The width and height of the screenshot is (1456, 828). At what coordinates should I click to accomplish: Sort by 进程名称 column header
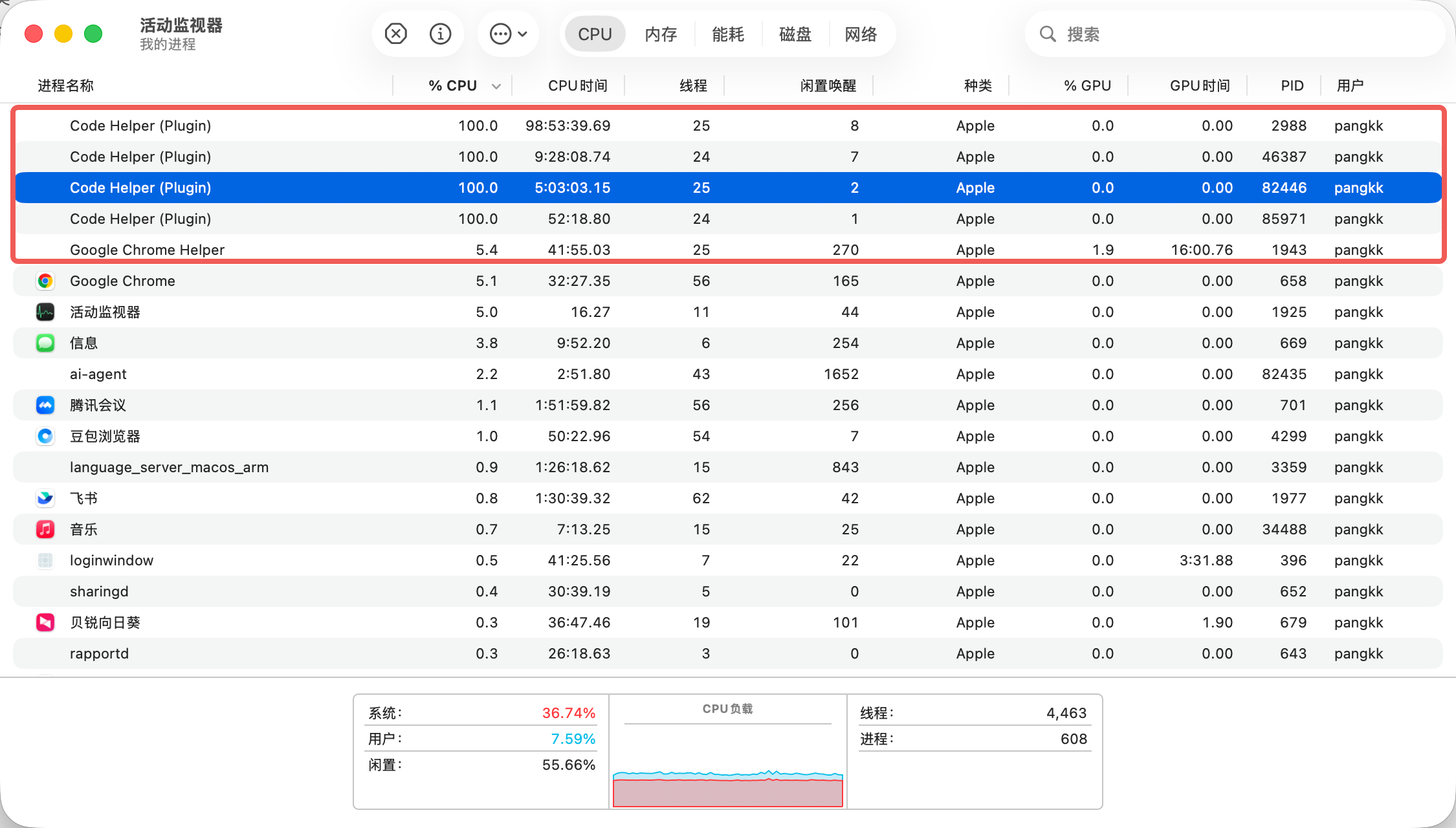point(65,85)
